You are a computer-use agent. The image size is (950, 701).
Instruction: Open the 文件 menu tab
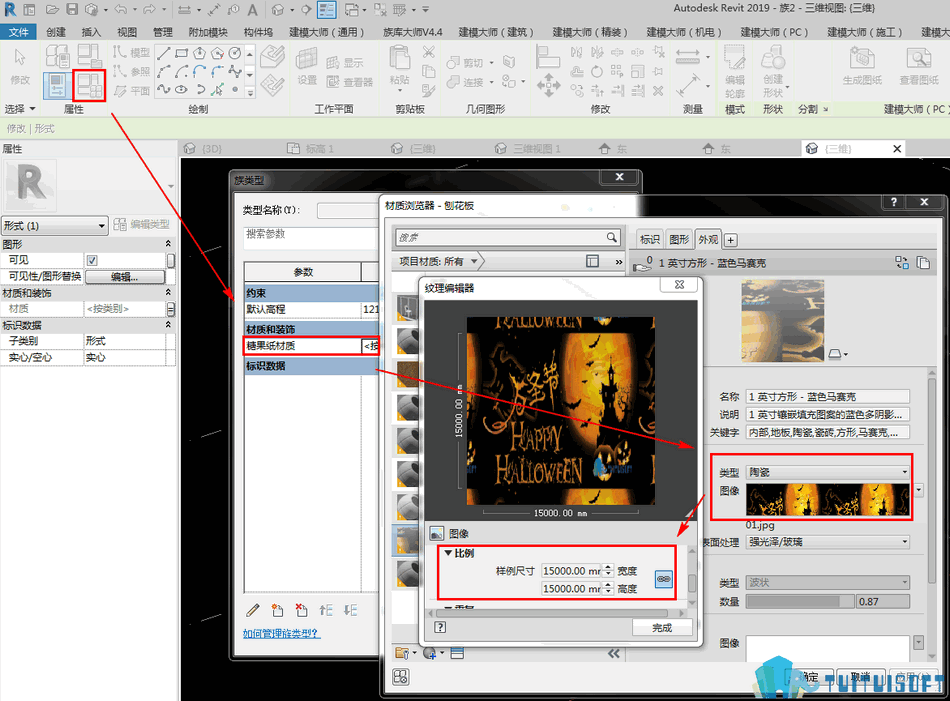(19, 32)
